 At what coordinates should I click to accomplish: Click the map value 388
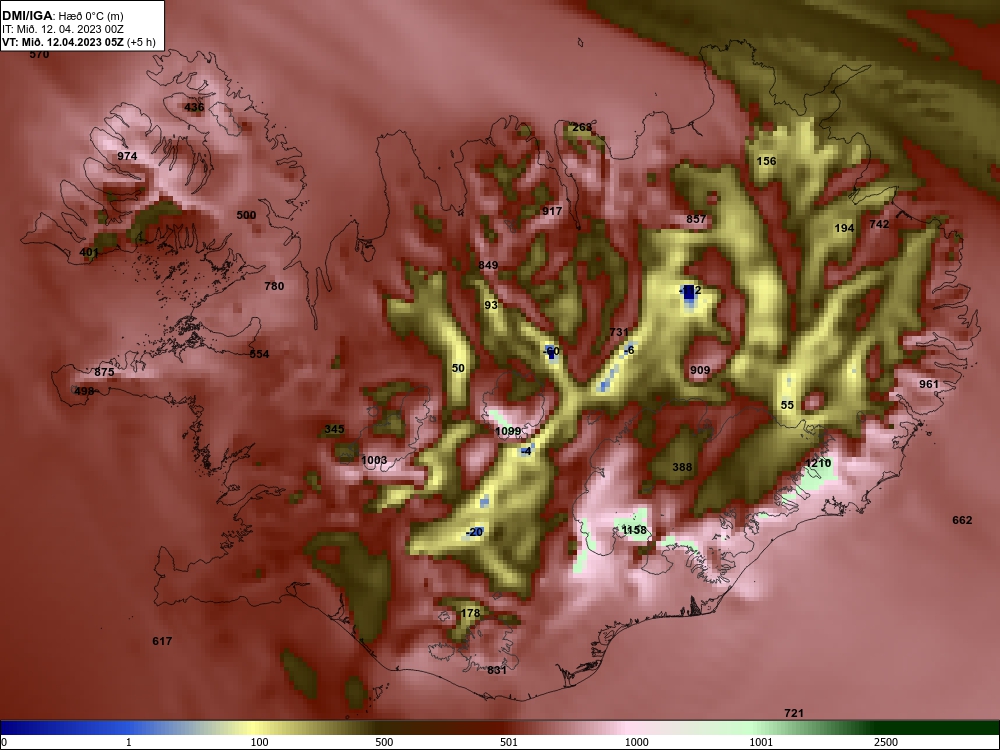point(682,467)
